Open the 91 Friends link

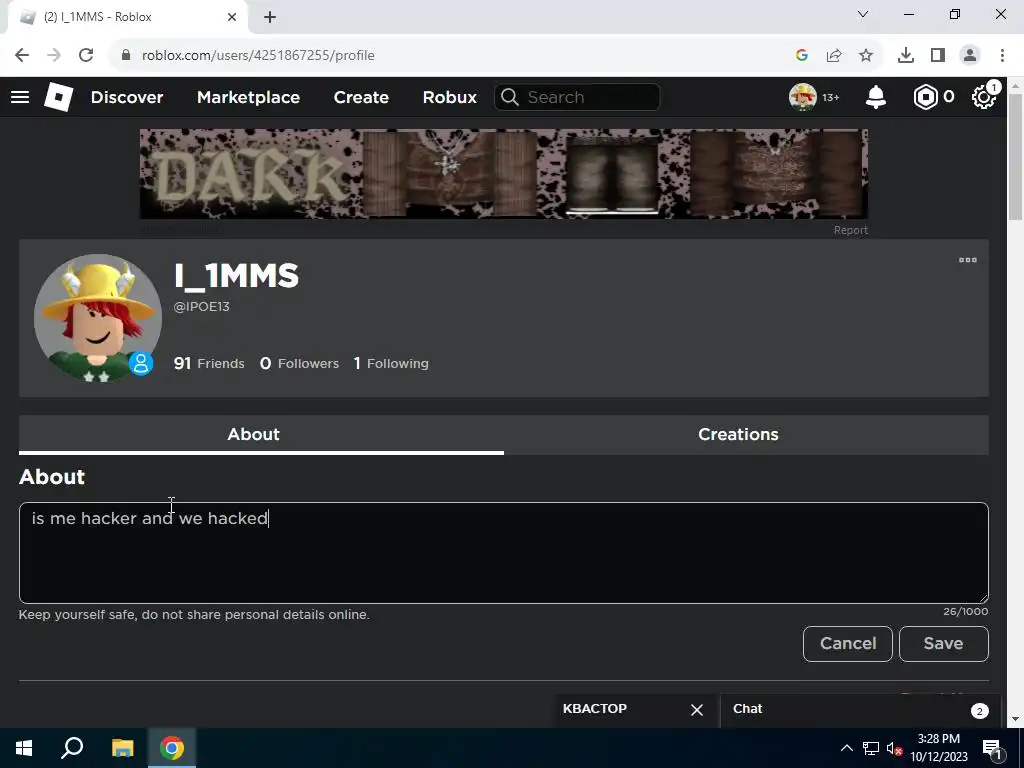point(209,363)
